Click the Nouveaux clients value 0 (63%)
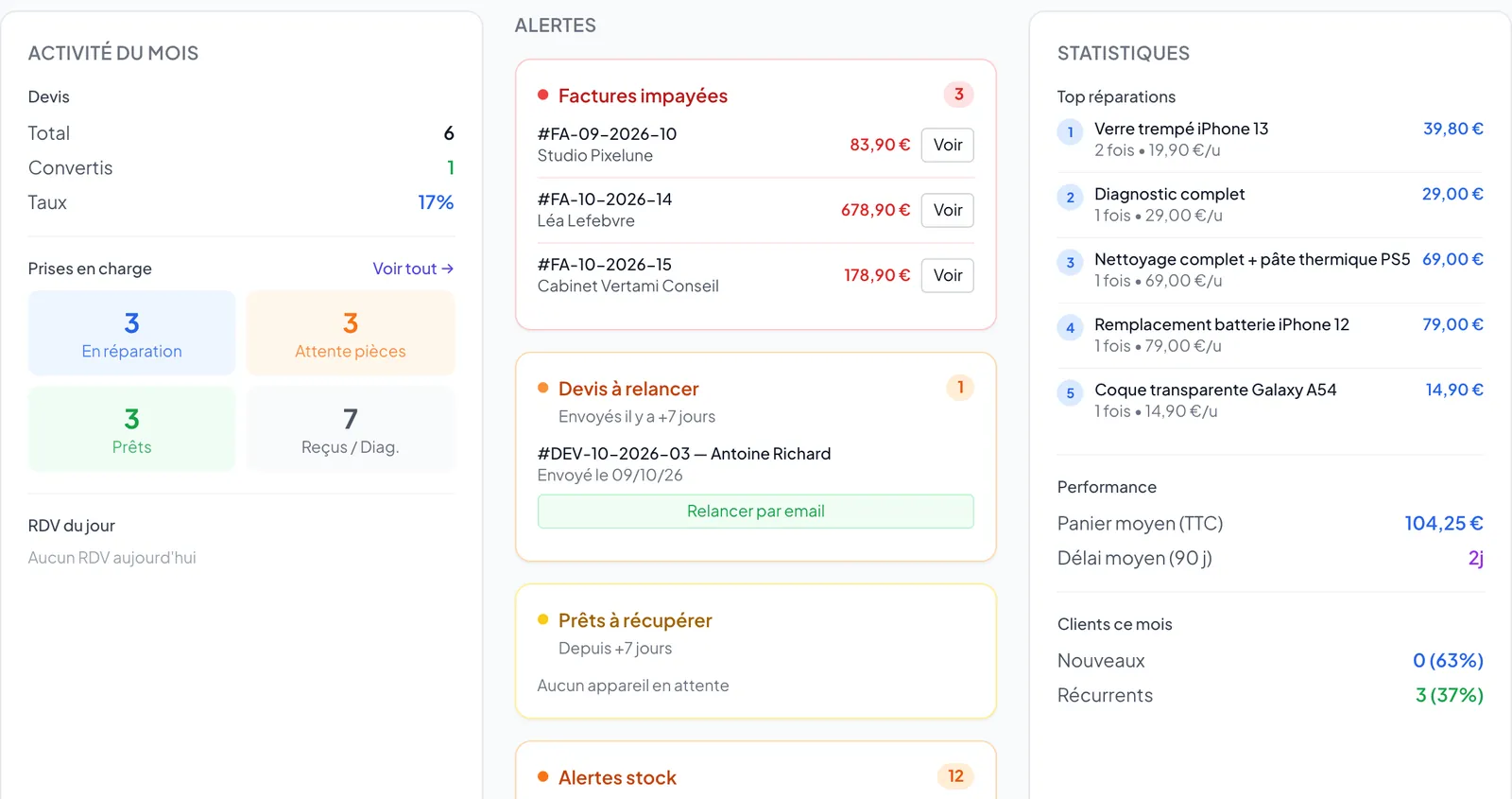This screenshot has width=1512, height=799. 1448,660
